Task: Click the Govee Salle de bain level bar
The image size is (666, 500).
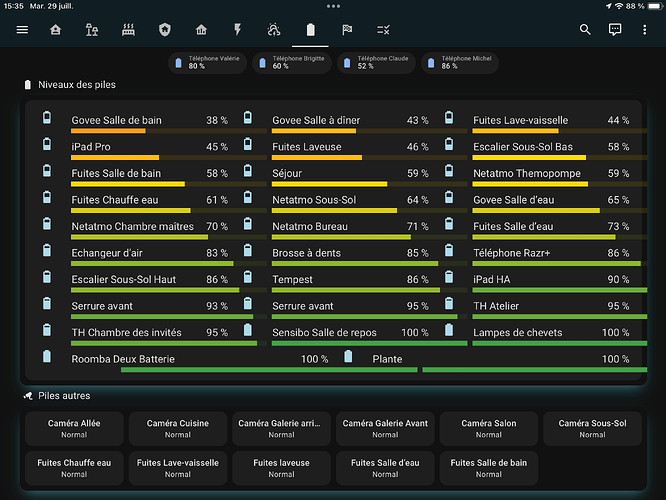Action: click(169, 131)
